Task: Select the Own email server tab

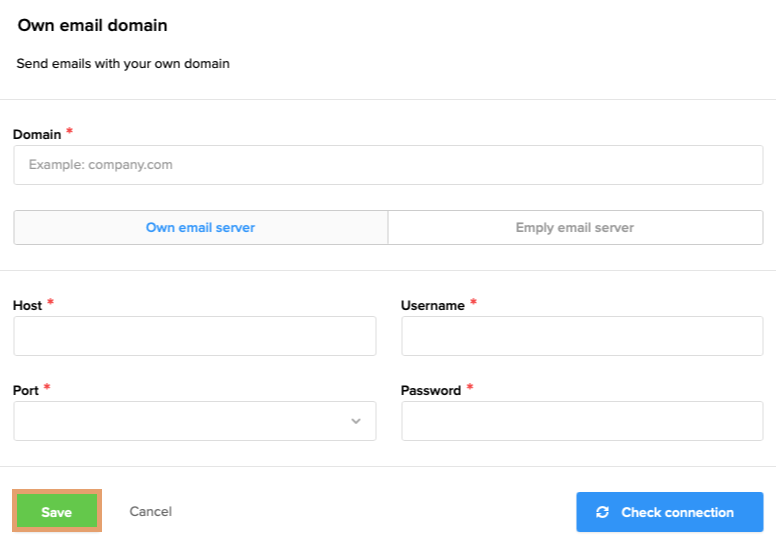Action: coord(200,228)
